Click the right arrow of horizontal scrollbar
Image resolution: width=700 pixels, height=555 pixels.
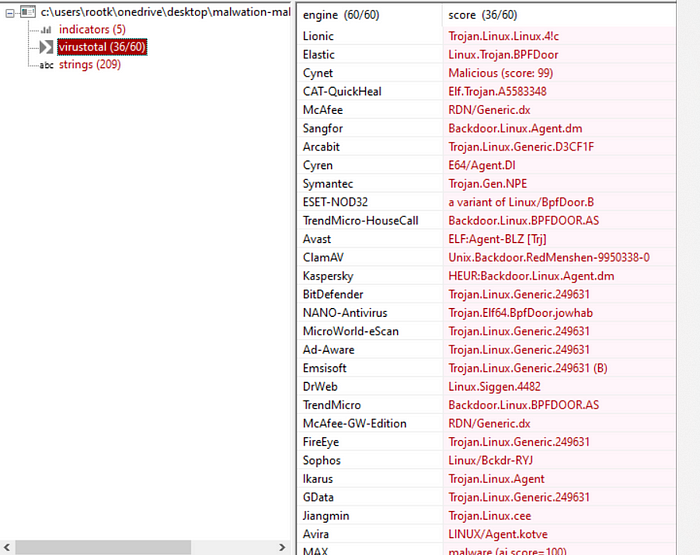(x=282, y=547)
